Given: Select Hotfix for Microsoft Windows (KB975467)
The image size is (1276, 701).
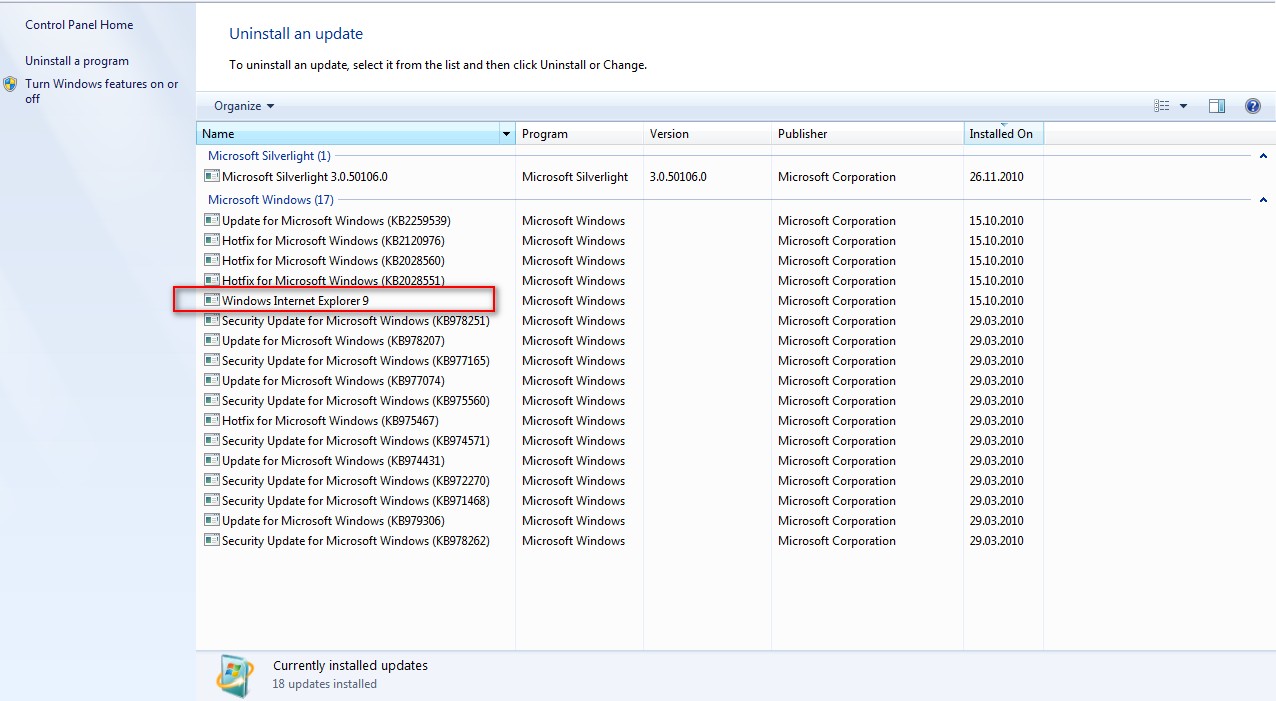Looking at the screenshot, I should (330, 421).
